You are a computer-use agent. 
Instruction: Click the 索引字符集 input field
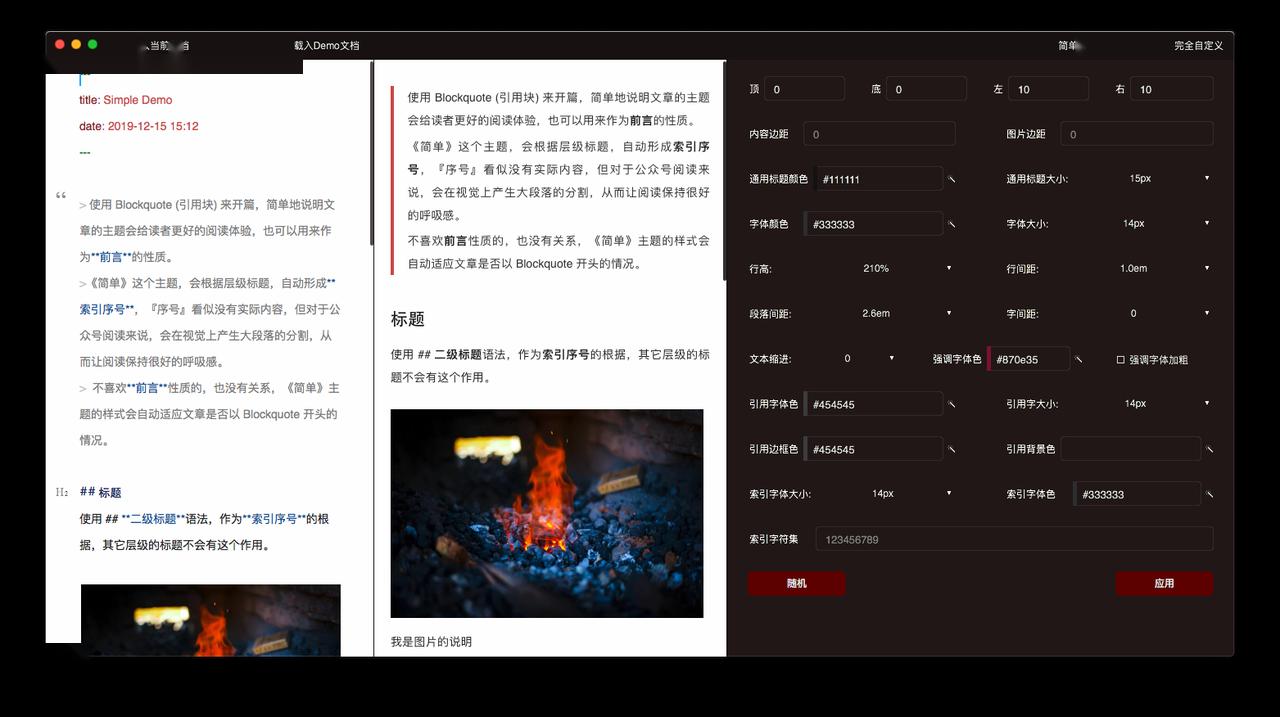(1013, 540)
